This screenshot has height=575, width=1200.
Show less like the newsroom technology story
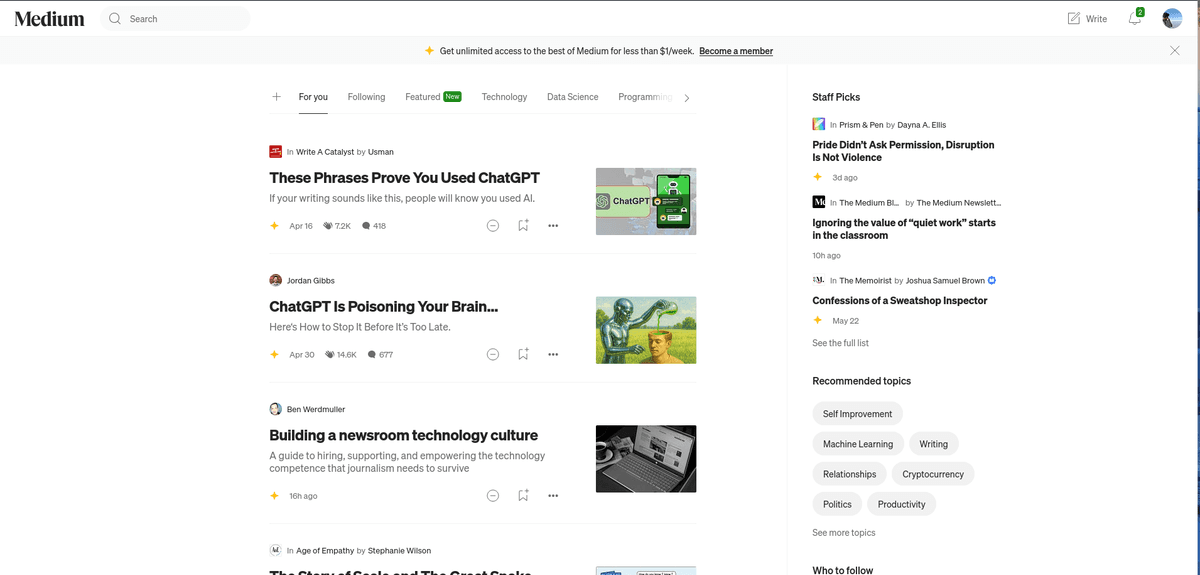[493, 495]
